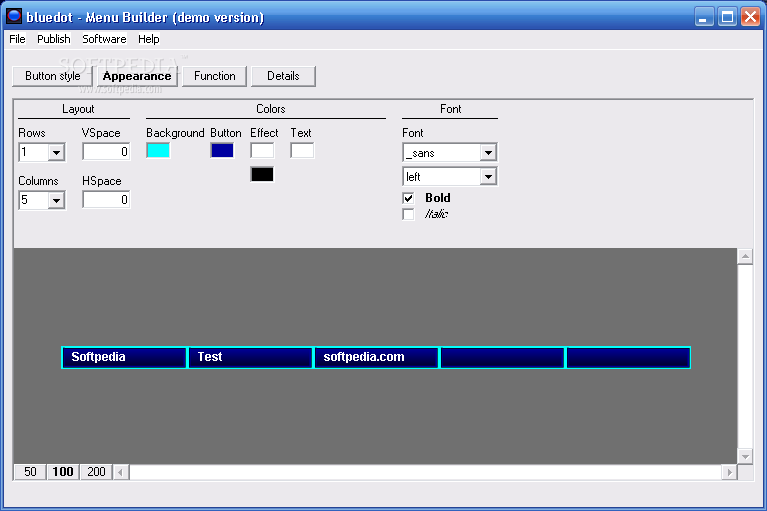Viewport: 767px width, 511px height.
Task: Click the preview scroll down arrow
Action: [x=745, y=457]
